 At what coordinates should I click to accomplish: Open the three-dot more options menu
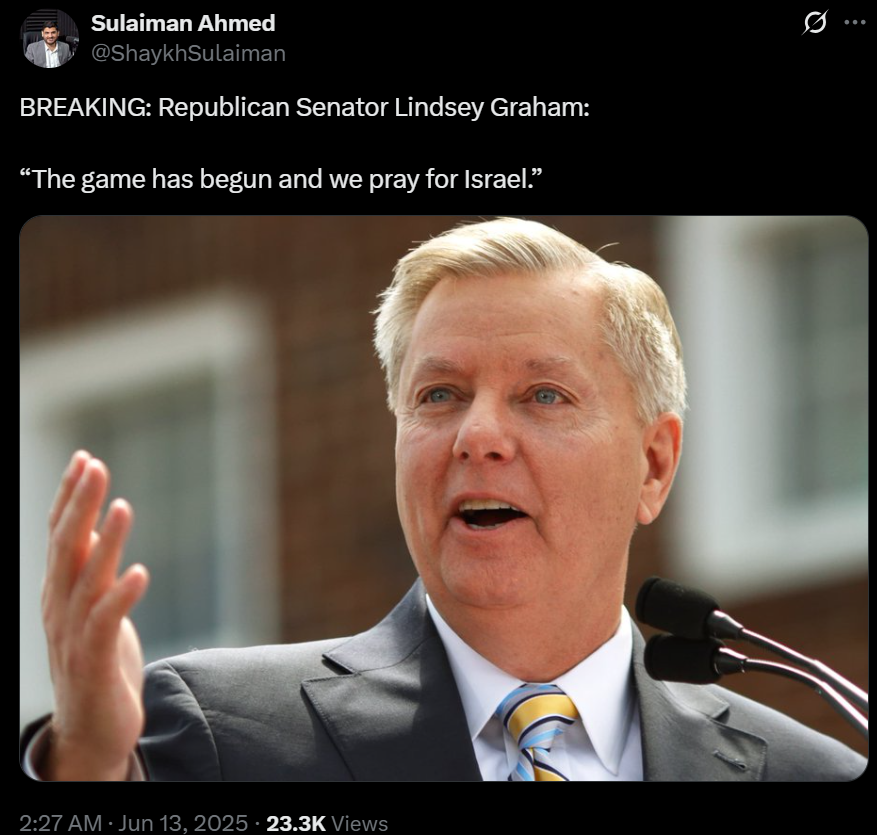pyautogui.click(x=855, y=23)
